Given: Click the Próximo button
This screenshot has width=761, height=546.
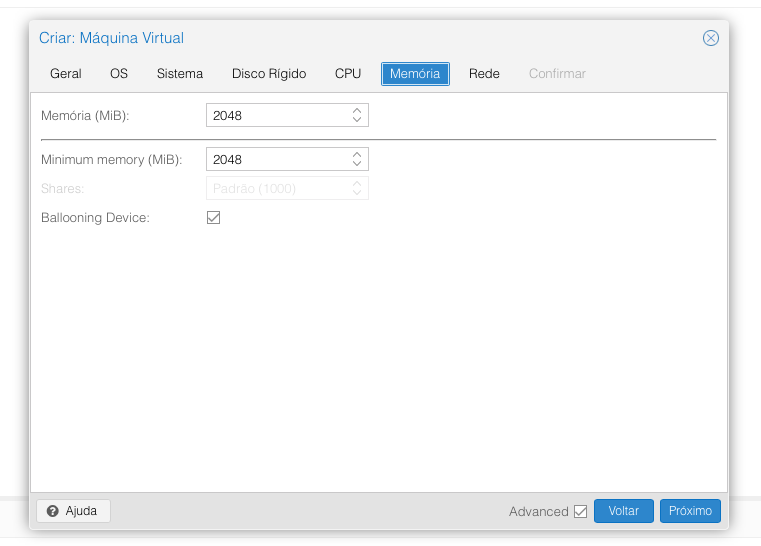Looking at the screenshot, I should coord(690,511).
